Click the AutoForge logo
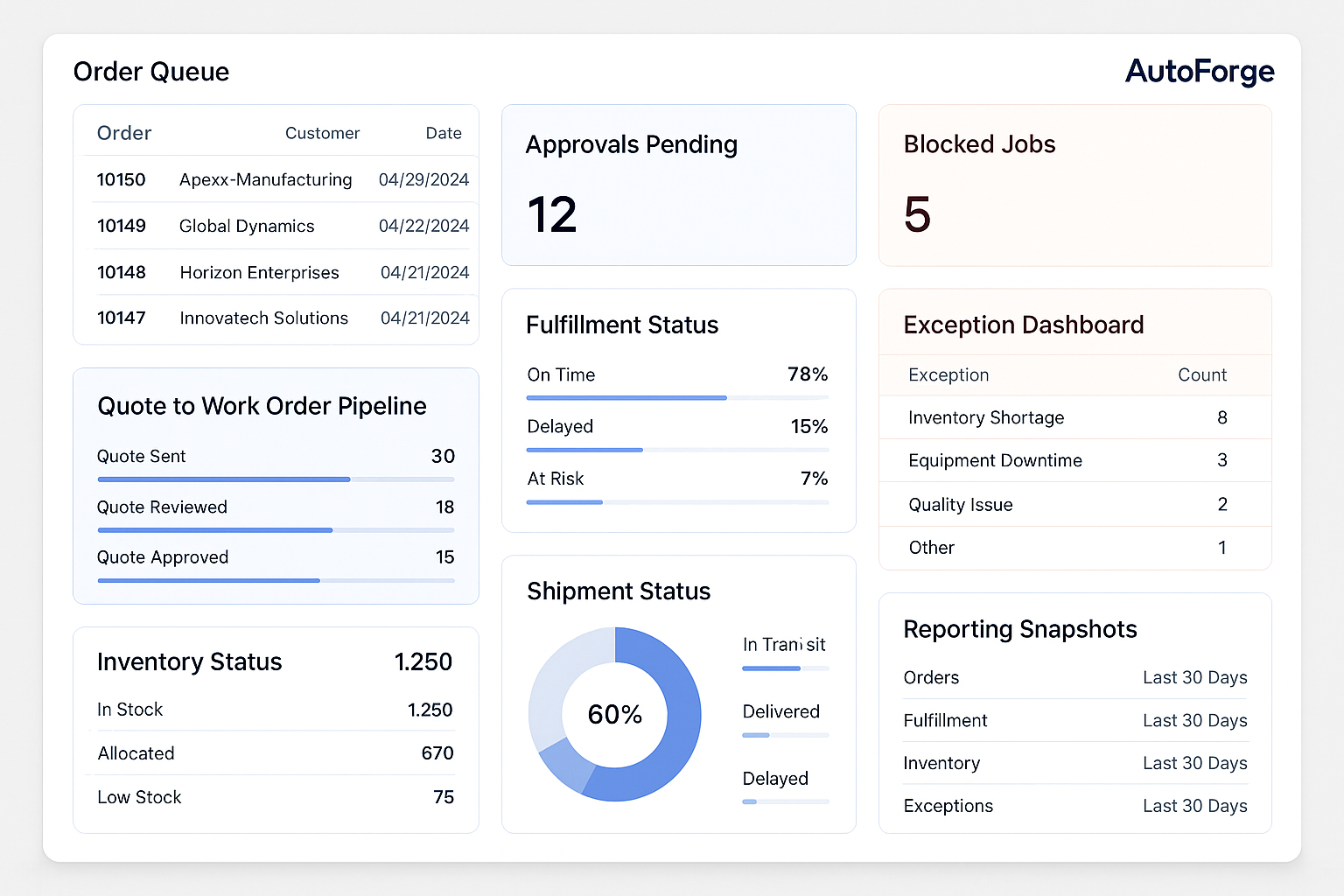This screenshot has height=896, width=1344. point(1200,73)
